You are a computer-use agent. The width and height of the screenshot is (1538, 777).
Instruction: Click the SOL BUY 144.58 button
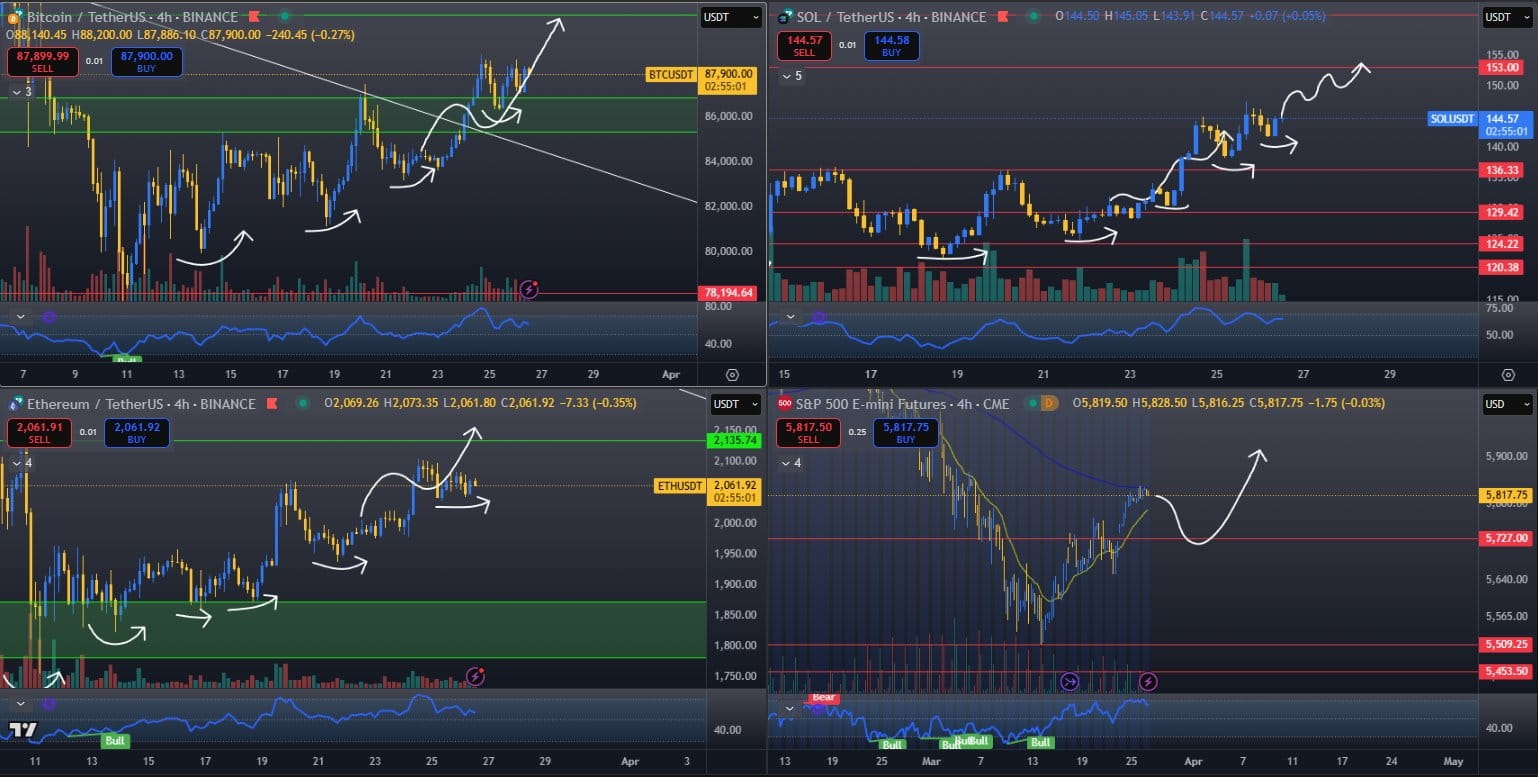tap(892, 46)
